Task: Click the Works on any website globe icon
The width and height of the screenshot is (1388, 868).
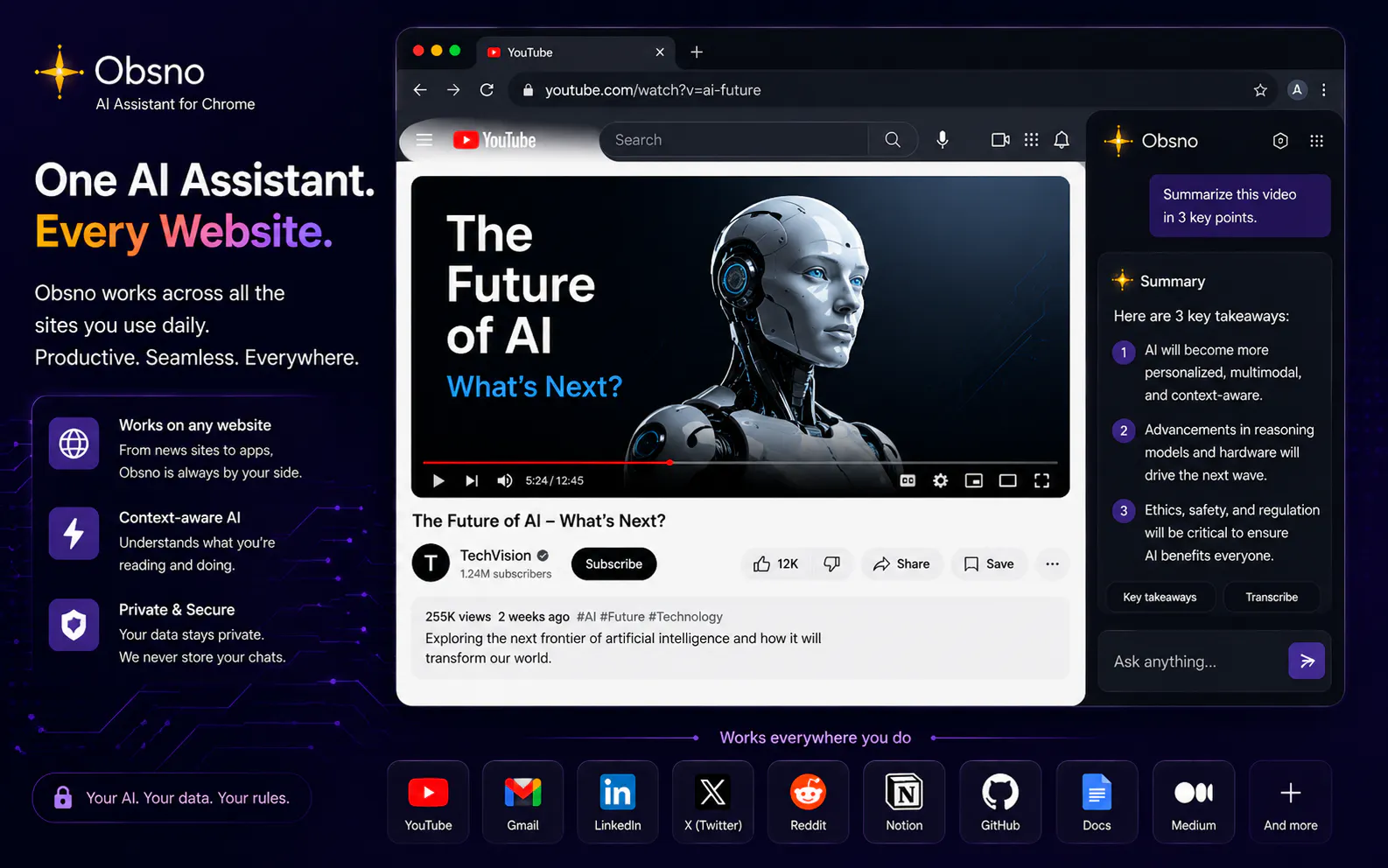Action: 74,444
